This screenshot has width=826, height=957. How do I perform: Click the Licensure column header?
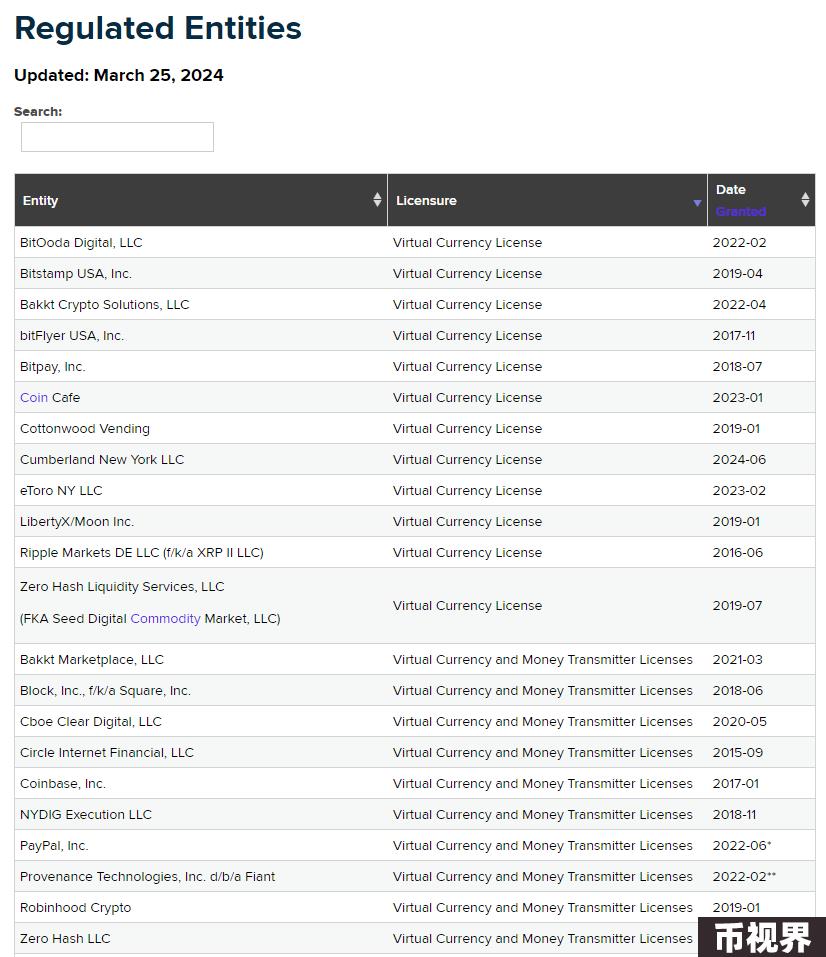547,200
